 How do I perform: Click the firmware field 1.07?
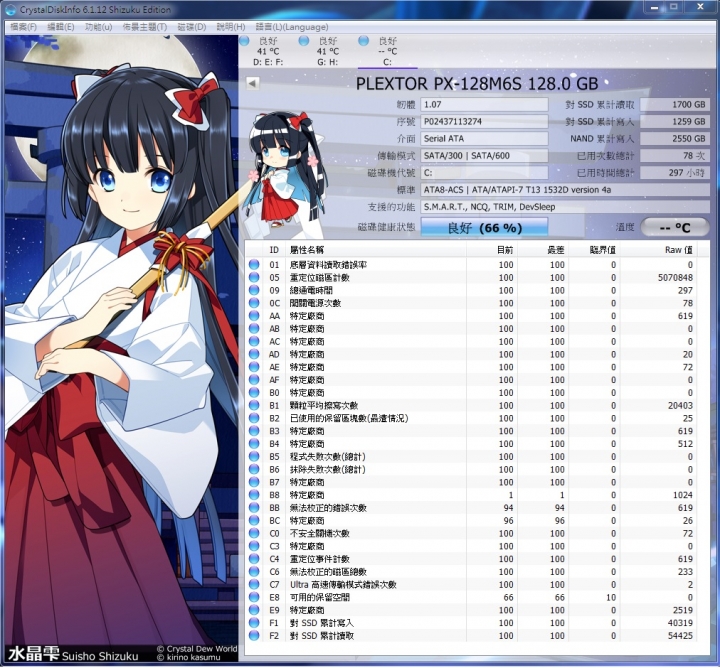click(x=484, y=105)
